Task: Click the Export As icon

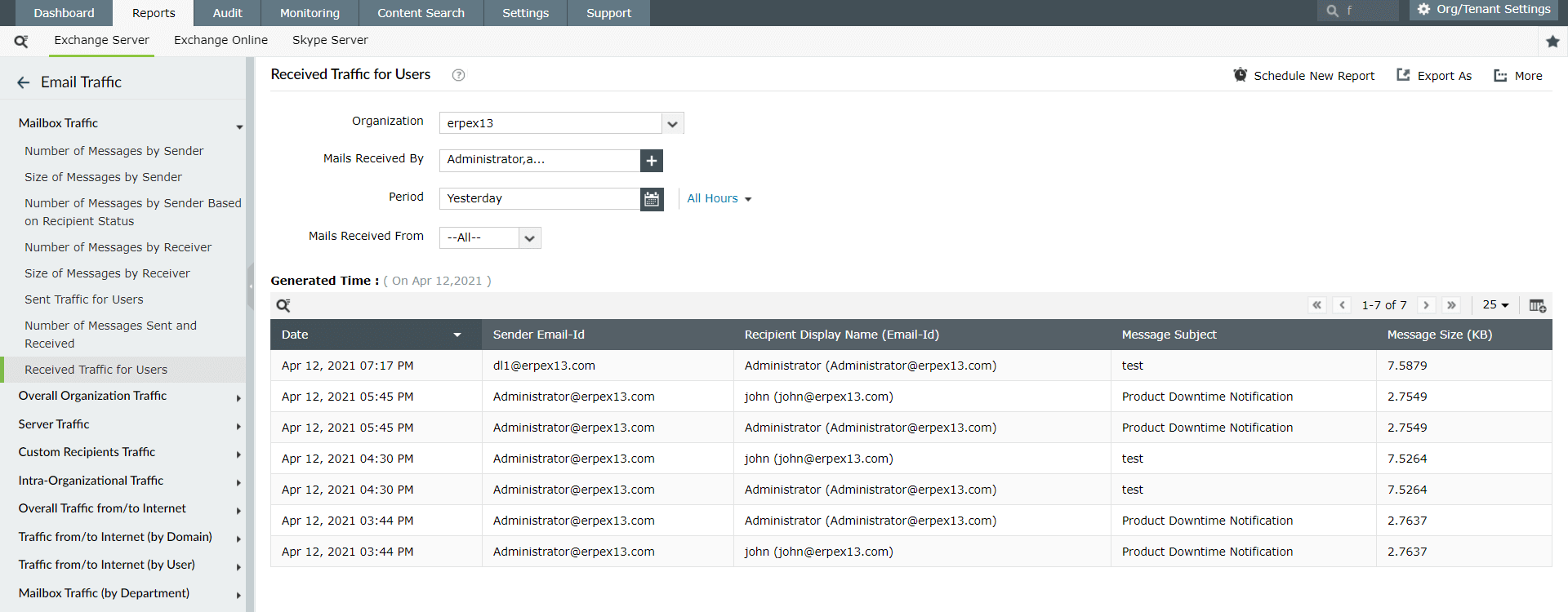Action: (x=1403, y=75)
